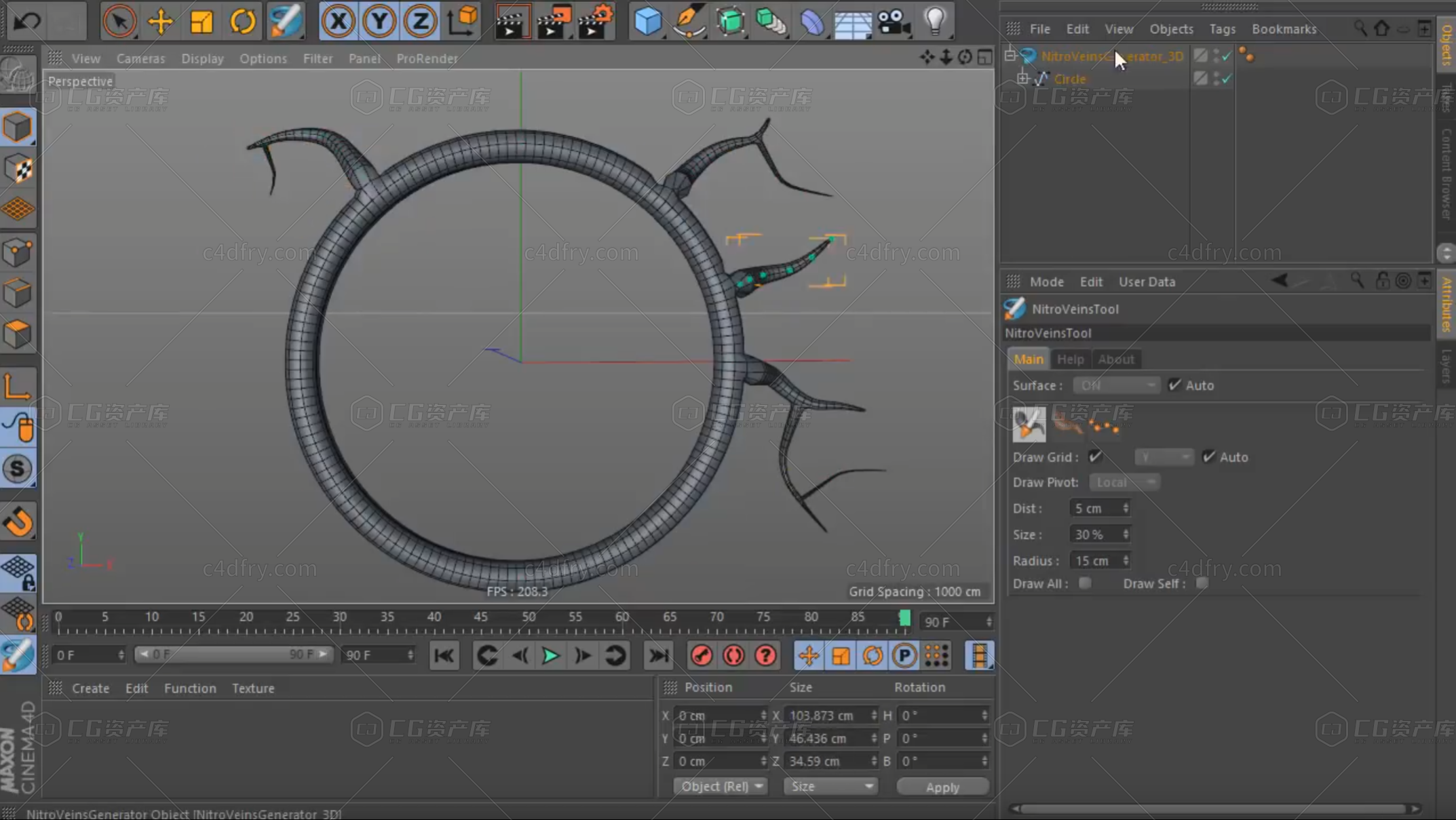Click the magnet tool icon
The image size is (1456, 820).
coord(18,522)
